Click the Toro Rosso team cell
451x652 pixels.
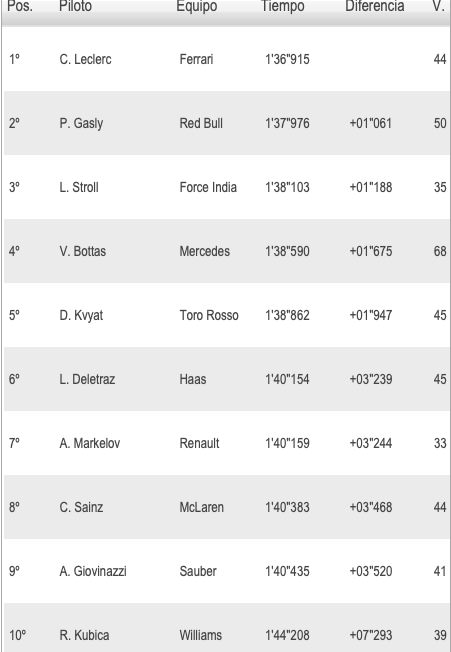[209, 316]
